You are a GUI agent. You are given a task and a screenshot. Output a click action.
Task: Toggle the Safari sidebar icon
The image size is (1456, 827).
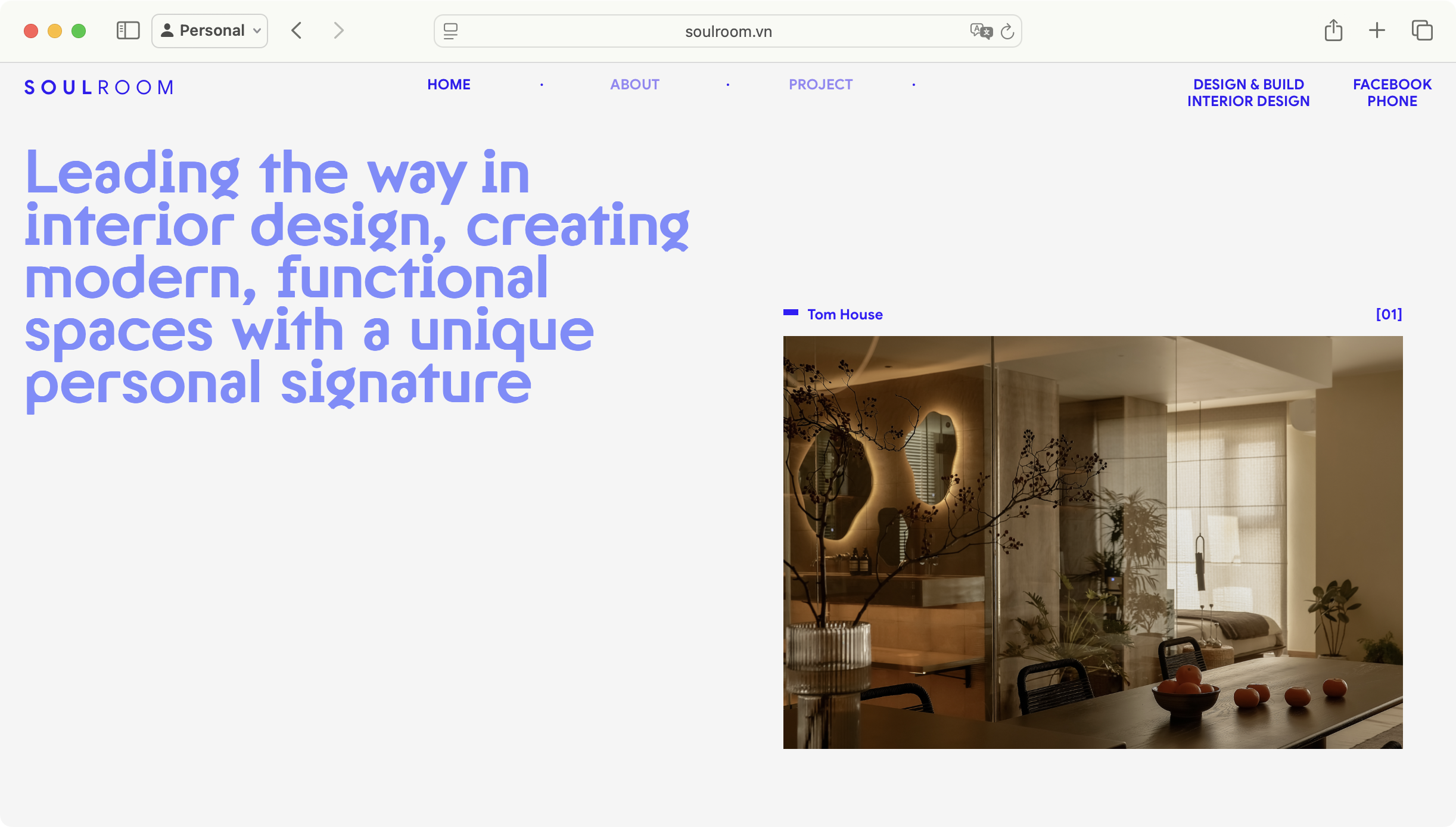pyautogui.click(x=128, y=30)
